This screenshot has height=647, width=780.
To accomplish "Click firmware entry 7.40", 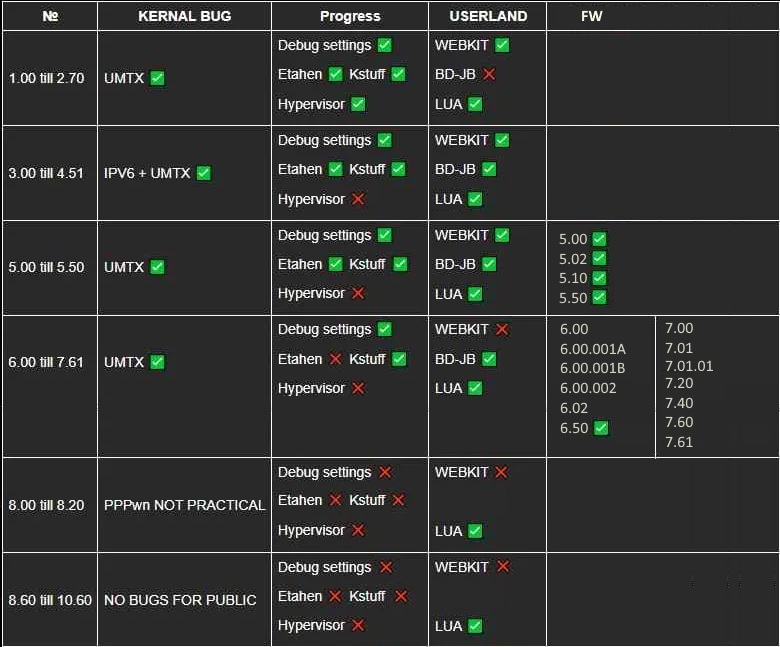I will pos(679,403).
